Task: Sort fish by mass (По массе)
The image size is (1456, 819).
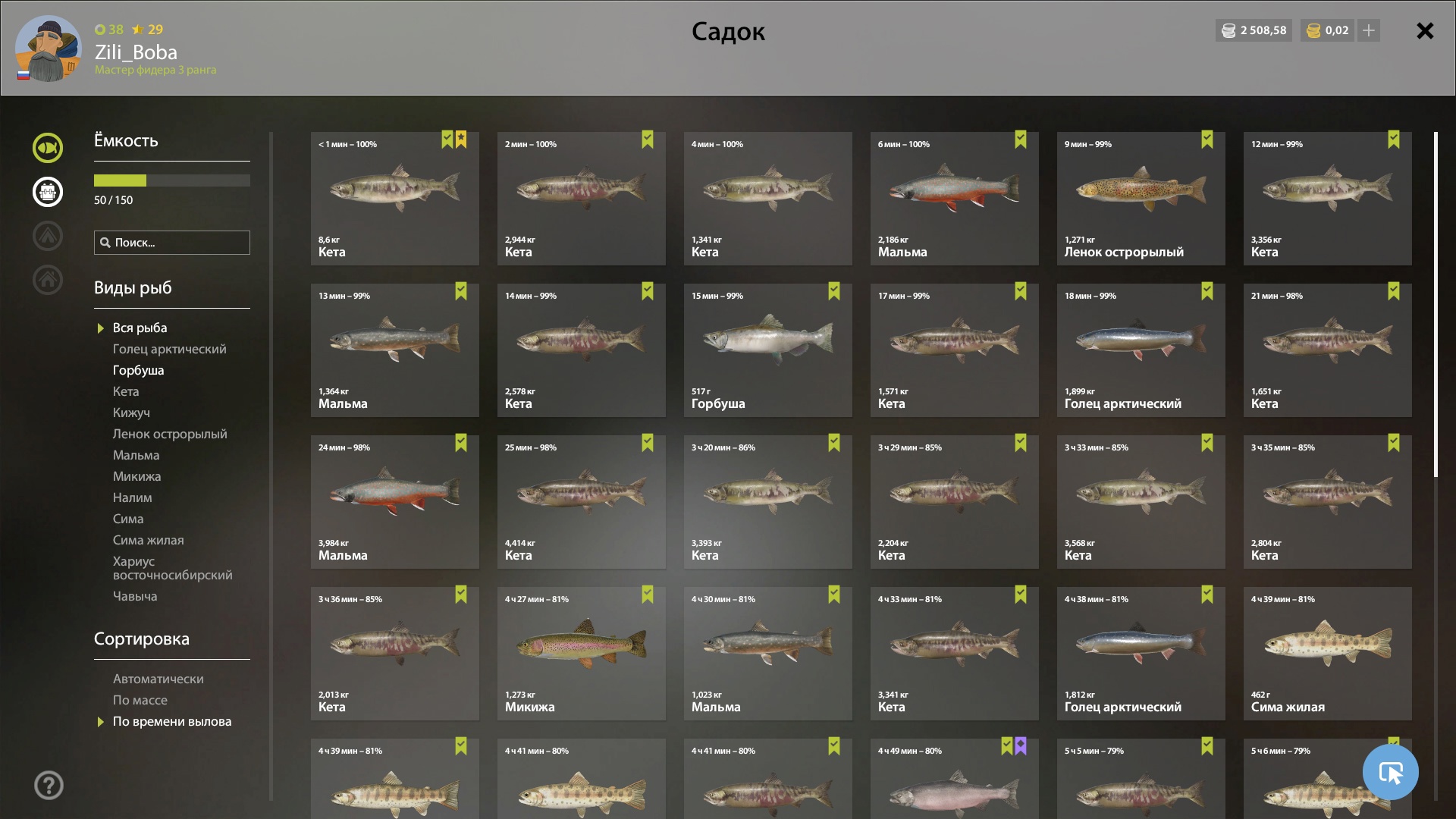Action: 140,700
